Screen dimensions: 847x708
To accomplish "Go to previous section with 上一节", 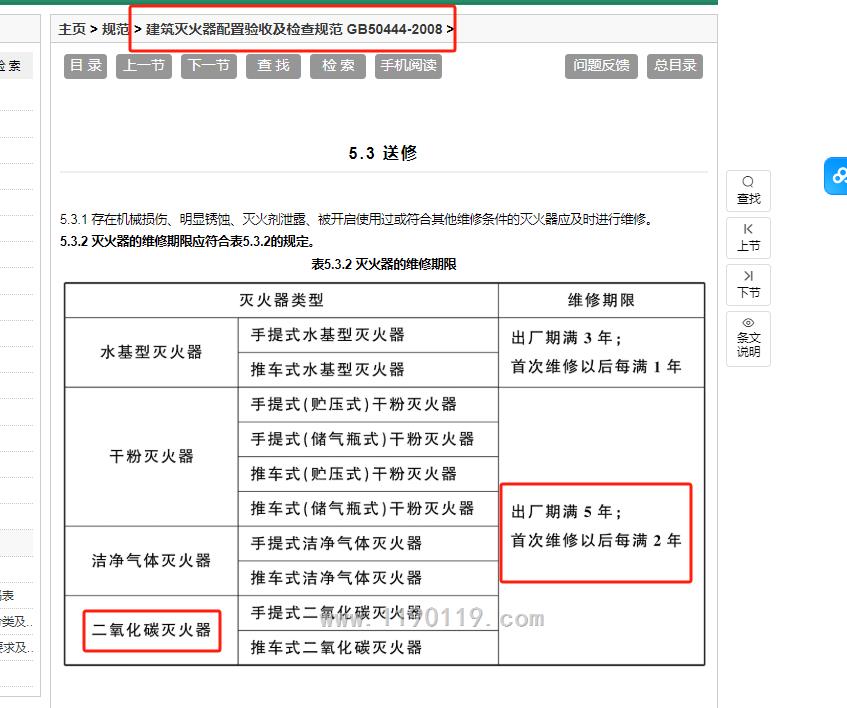I will click(143, 66).
